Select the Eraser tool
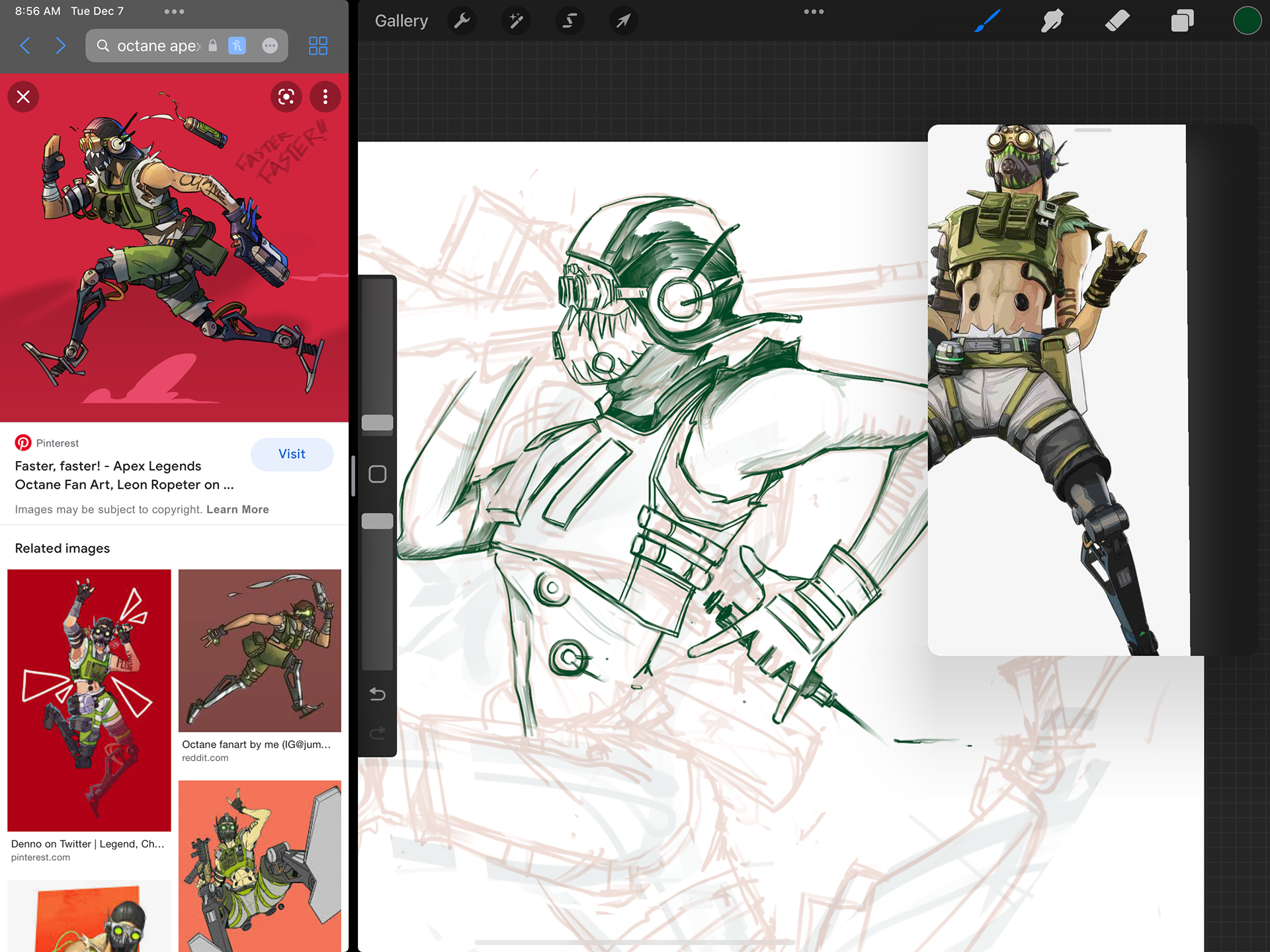The width and height of the screenshot is (1270, 952). (x=1117, y=21)
